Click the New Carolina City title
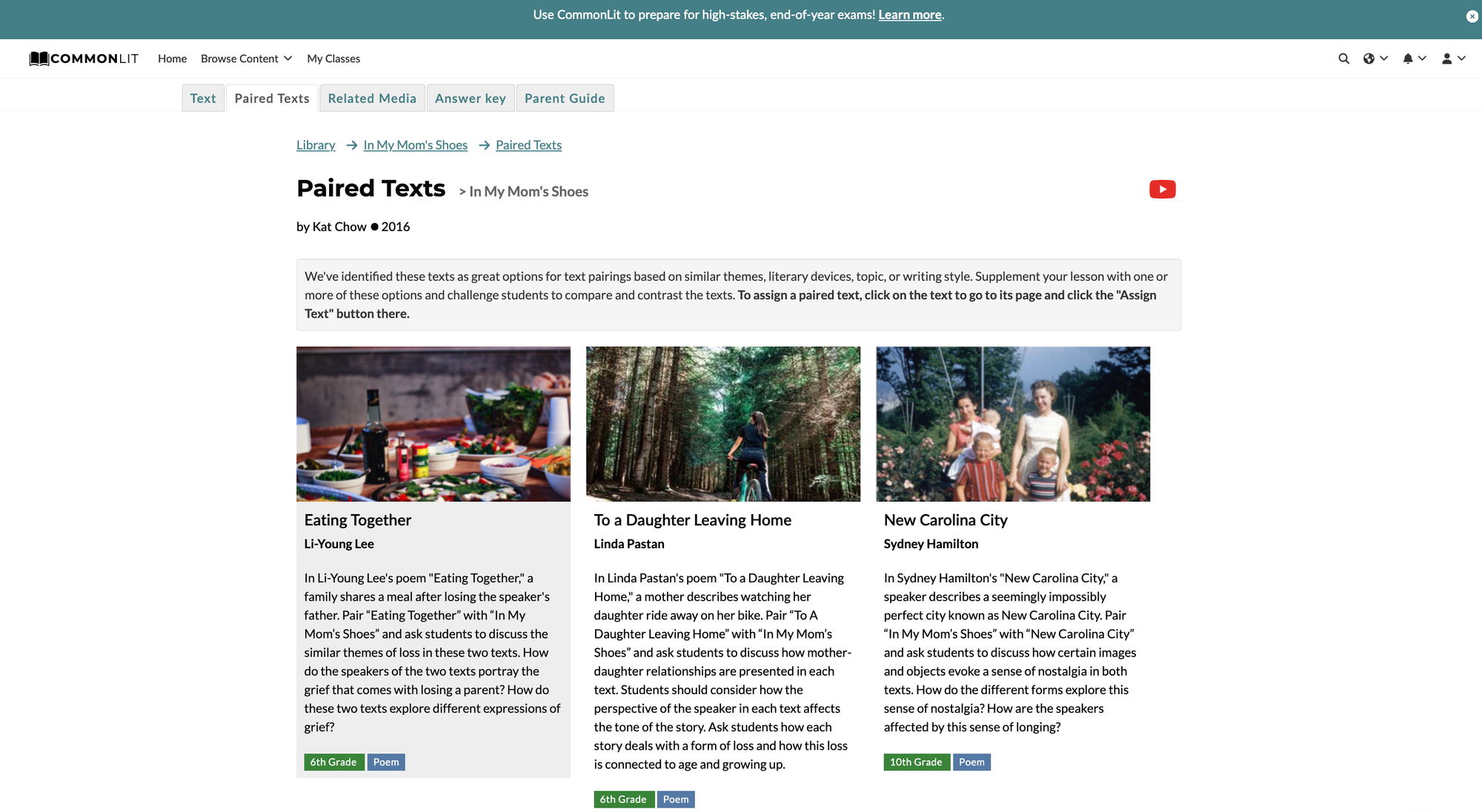 point(946,520)
